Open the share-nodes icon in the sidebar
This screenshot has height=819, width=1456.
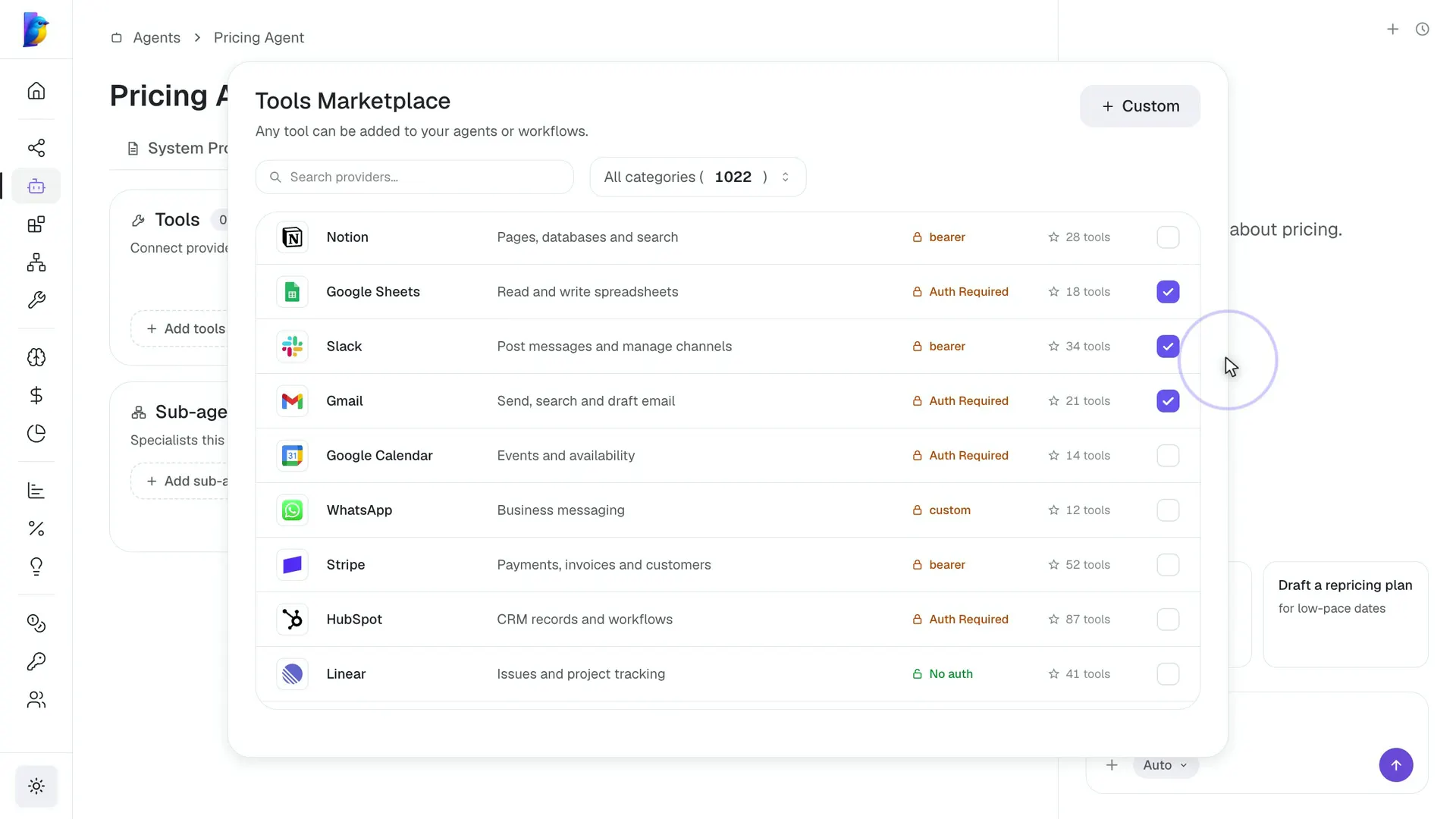pyautogui.click(x=36, y=148)
